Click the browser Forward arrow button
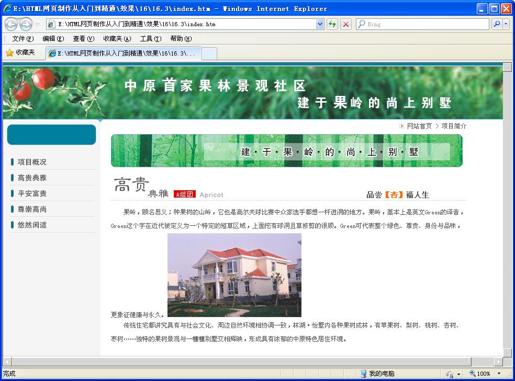This screenshot has height=381, width=515. pos(26,24)
